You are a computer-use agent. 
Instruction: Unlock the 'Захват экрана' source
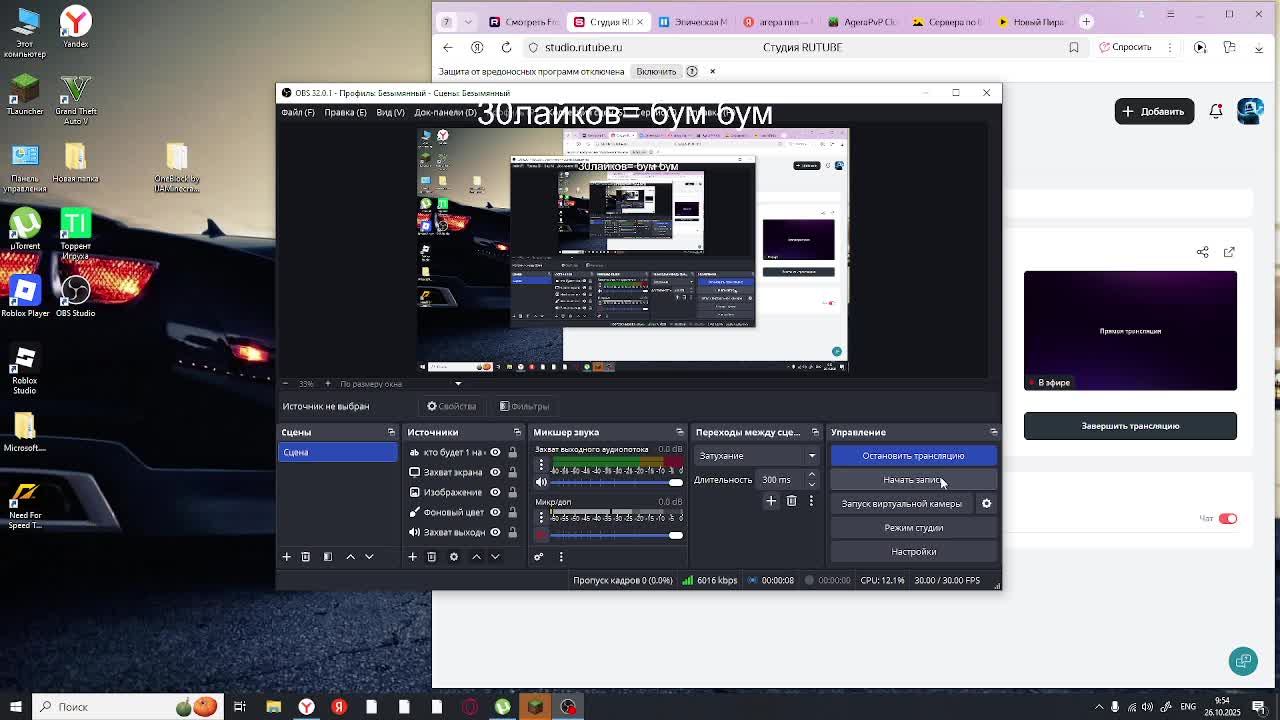click(512, 472)
